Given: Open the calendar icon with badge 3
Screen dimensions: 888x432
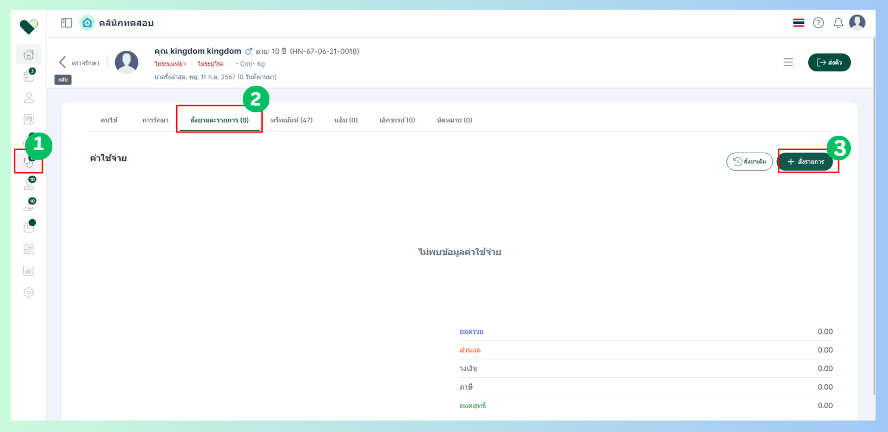Looking at the screenshot, I should (x=29, y=76).
